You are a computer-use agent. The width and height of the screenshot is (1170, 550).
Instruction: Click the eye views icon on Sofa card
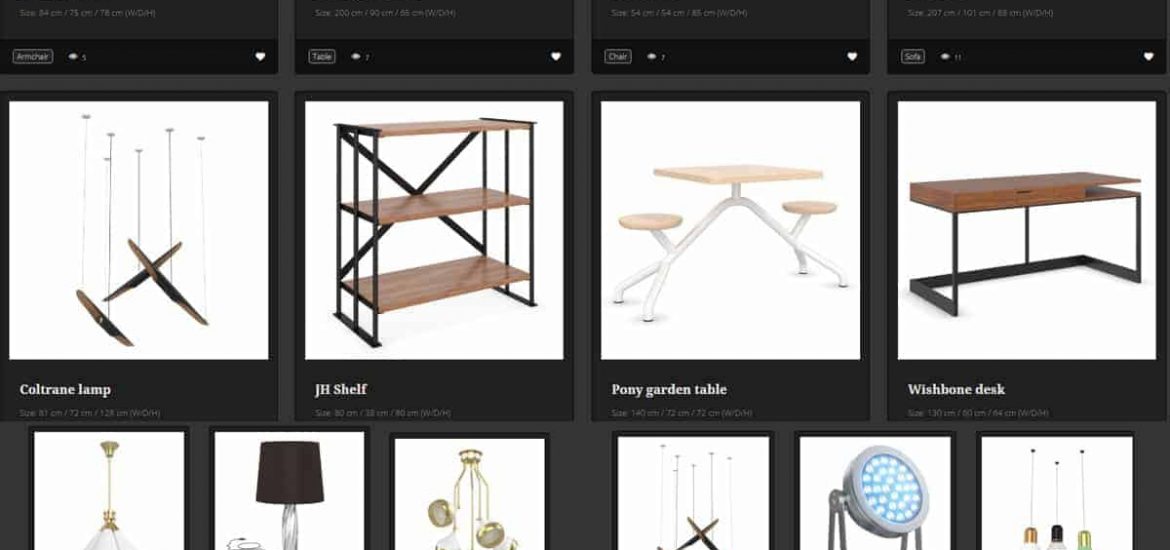tap(945, 57)
